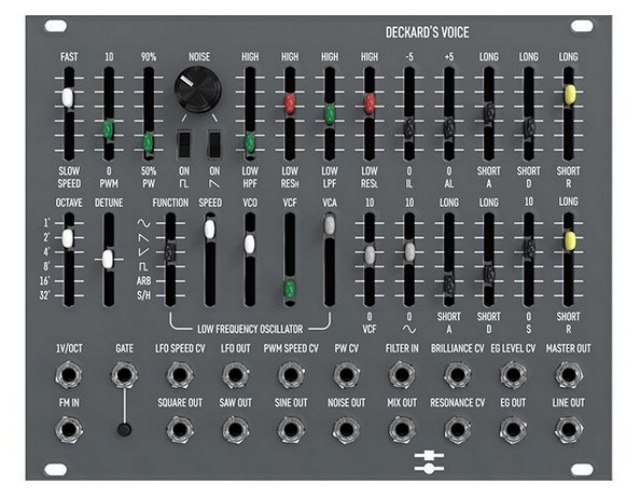This screenshot has height=498, width=640.
Task: Click the green PWM depth slider
Action: 108,129
